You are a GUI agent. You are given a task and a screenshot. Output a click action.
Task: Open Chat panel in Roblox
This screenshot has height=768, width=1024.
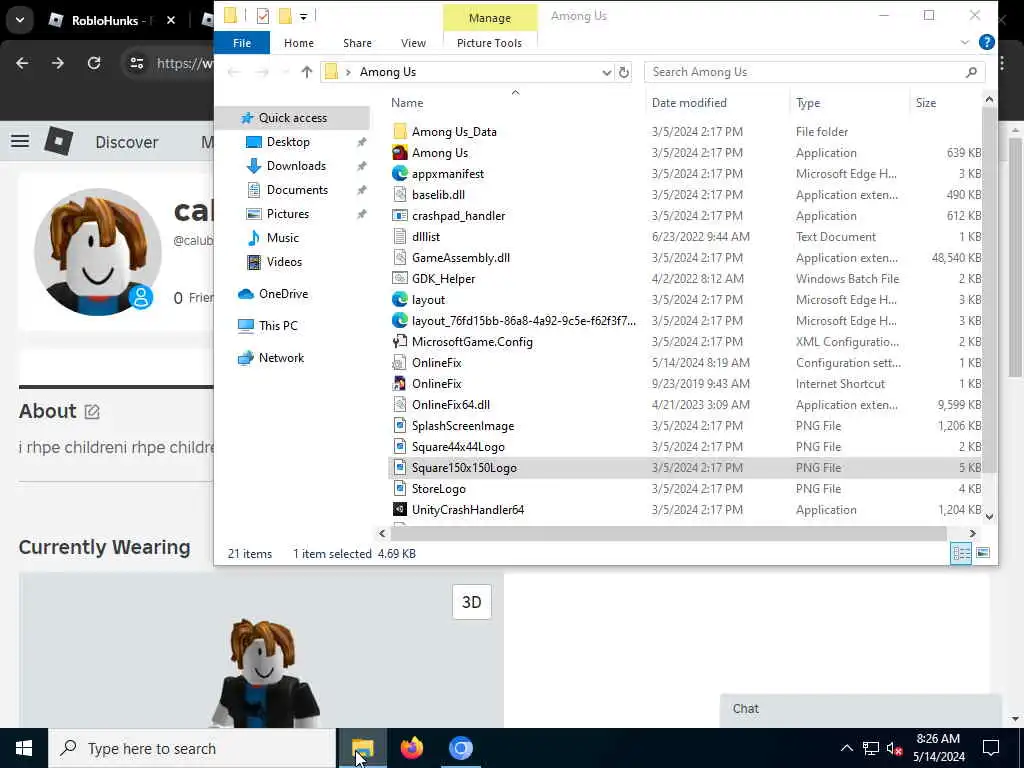tap(860, 709)
